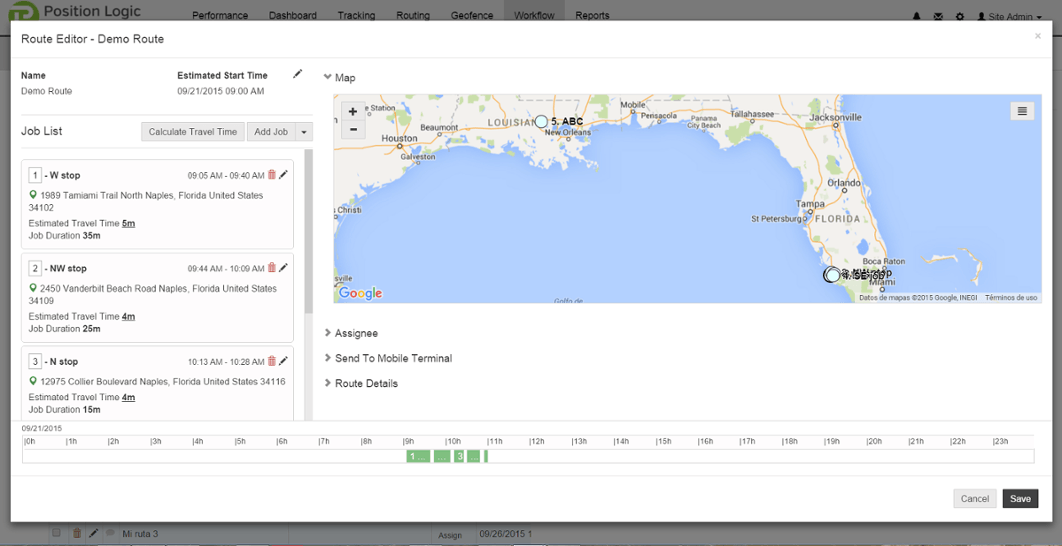Viewport: 1062px width, 546px height.
Task: Click the number 2 box of NW stop
Action: 35,268
